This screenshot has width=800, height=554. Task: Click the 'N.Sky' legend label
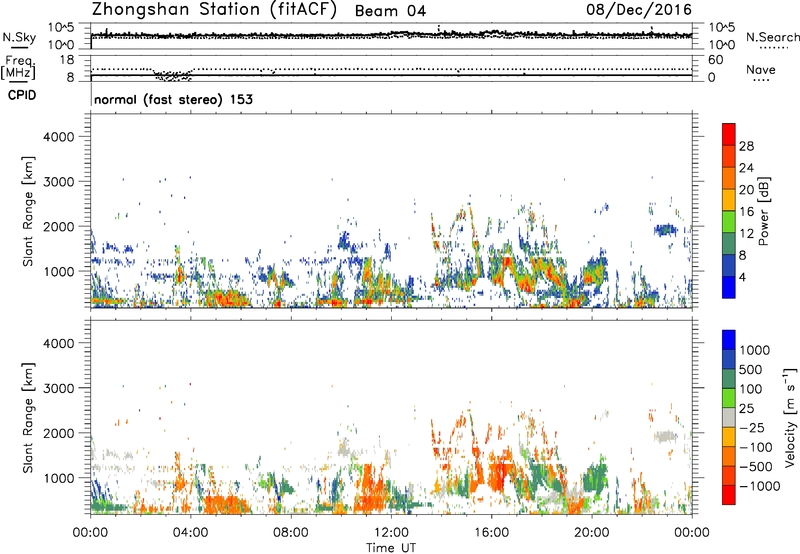click(19, 37)
